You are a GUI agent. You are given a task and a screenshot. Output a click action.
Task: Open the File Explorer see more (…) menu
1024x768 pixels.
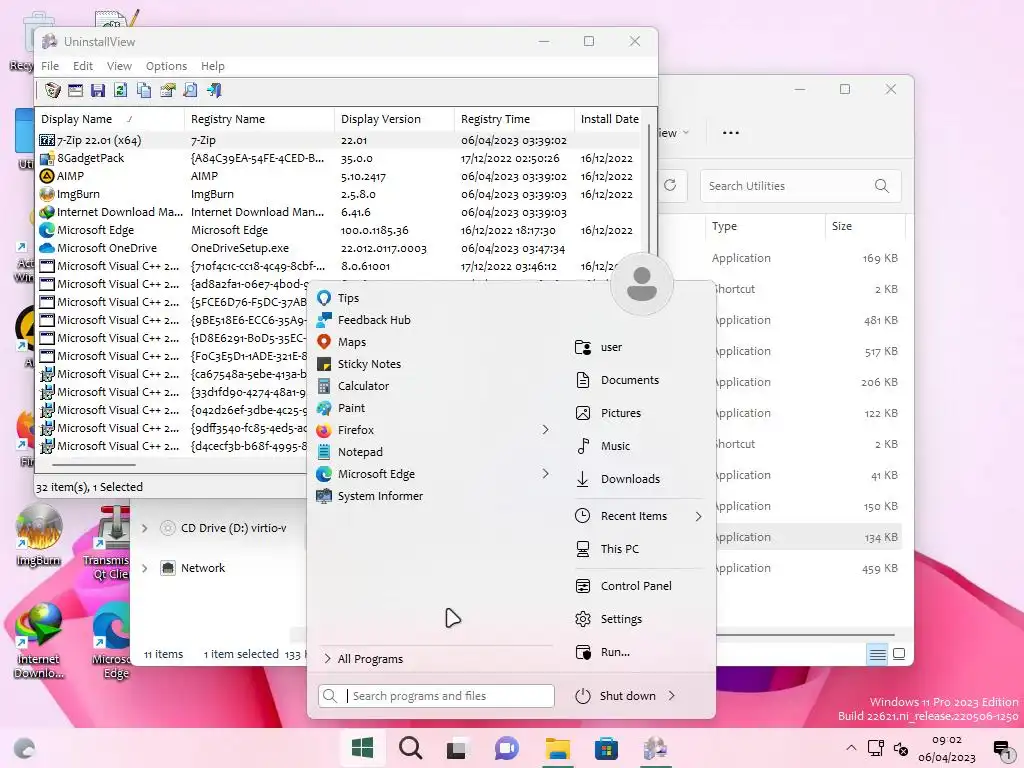[731, 133]
